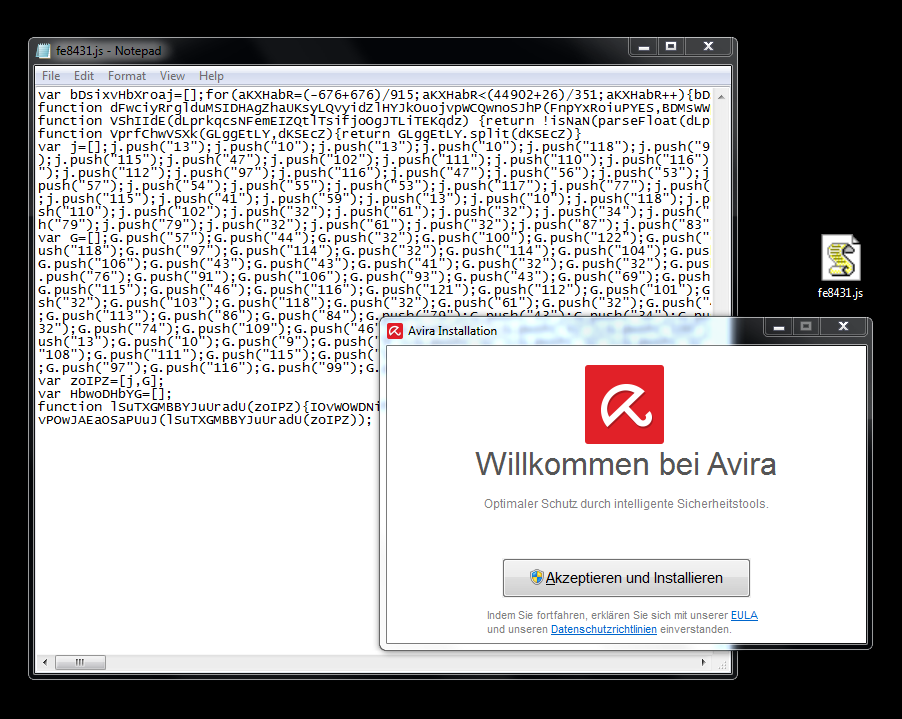Click the 'function VprfChwVSXk' code line
This screenshot has width=902, height=719.
309,133
